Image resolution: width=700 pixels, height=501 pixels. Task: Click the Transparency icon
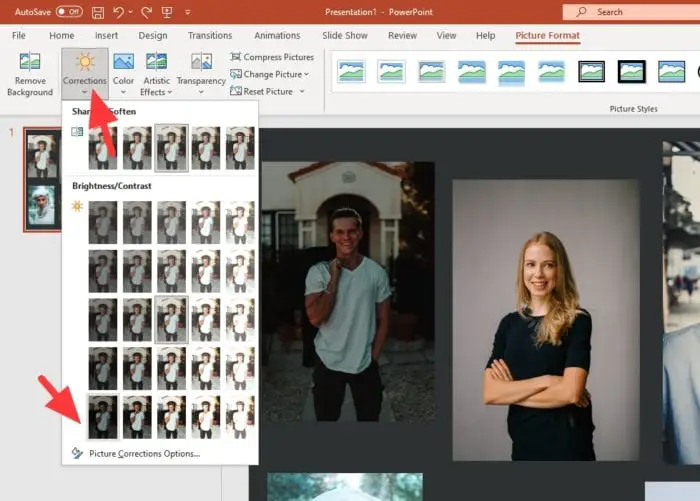(x=201, y=63)
